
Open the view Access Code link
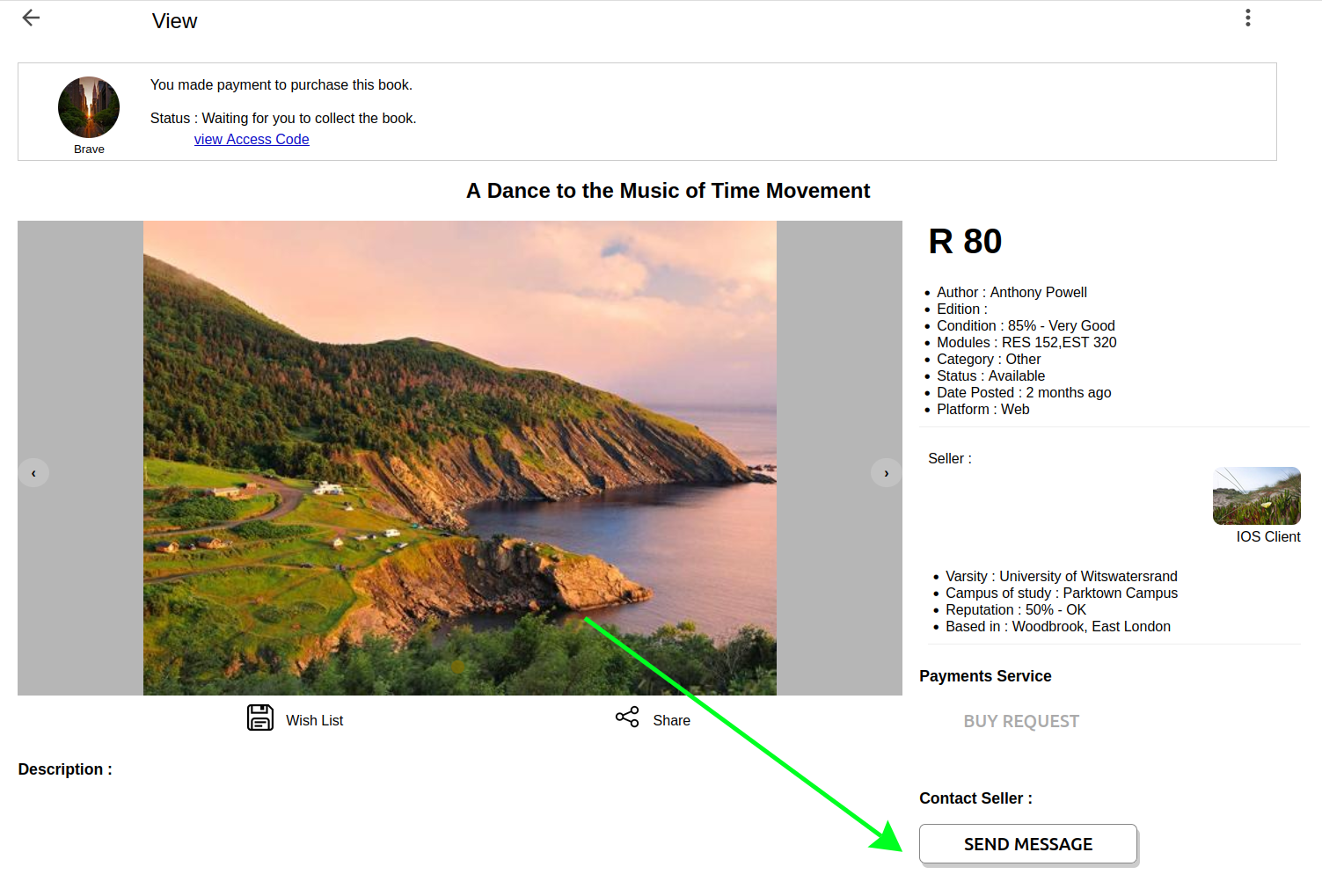252,139
